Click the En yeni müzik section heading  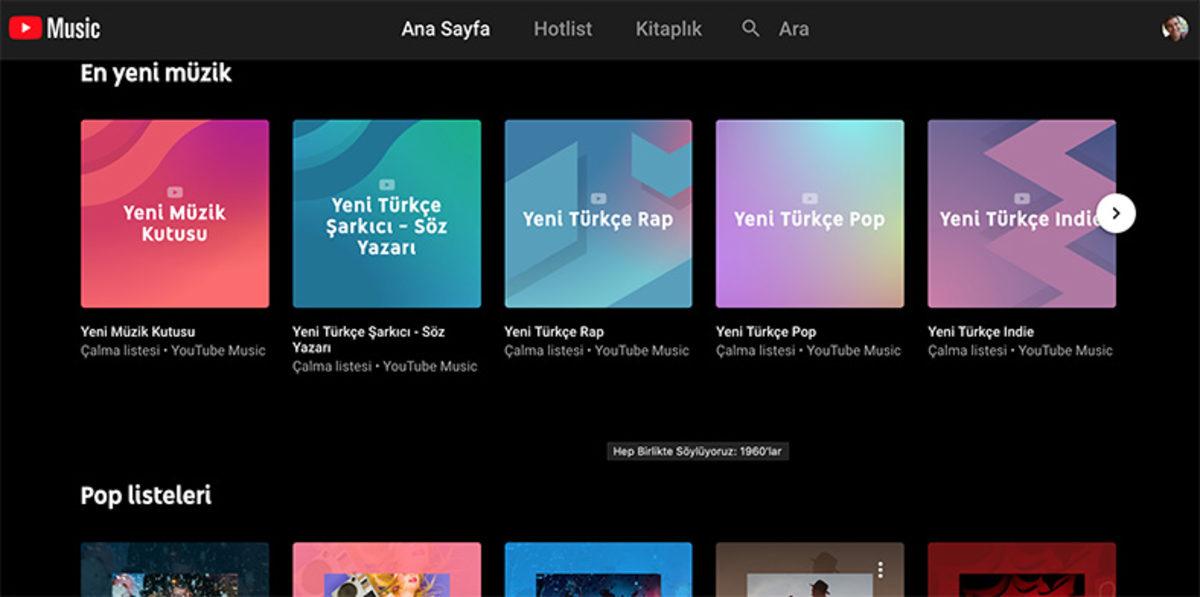coord(156,73)
